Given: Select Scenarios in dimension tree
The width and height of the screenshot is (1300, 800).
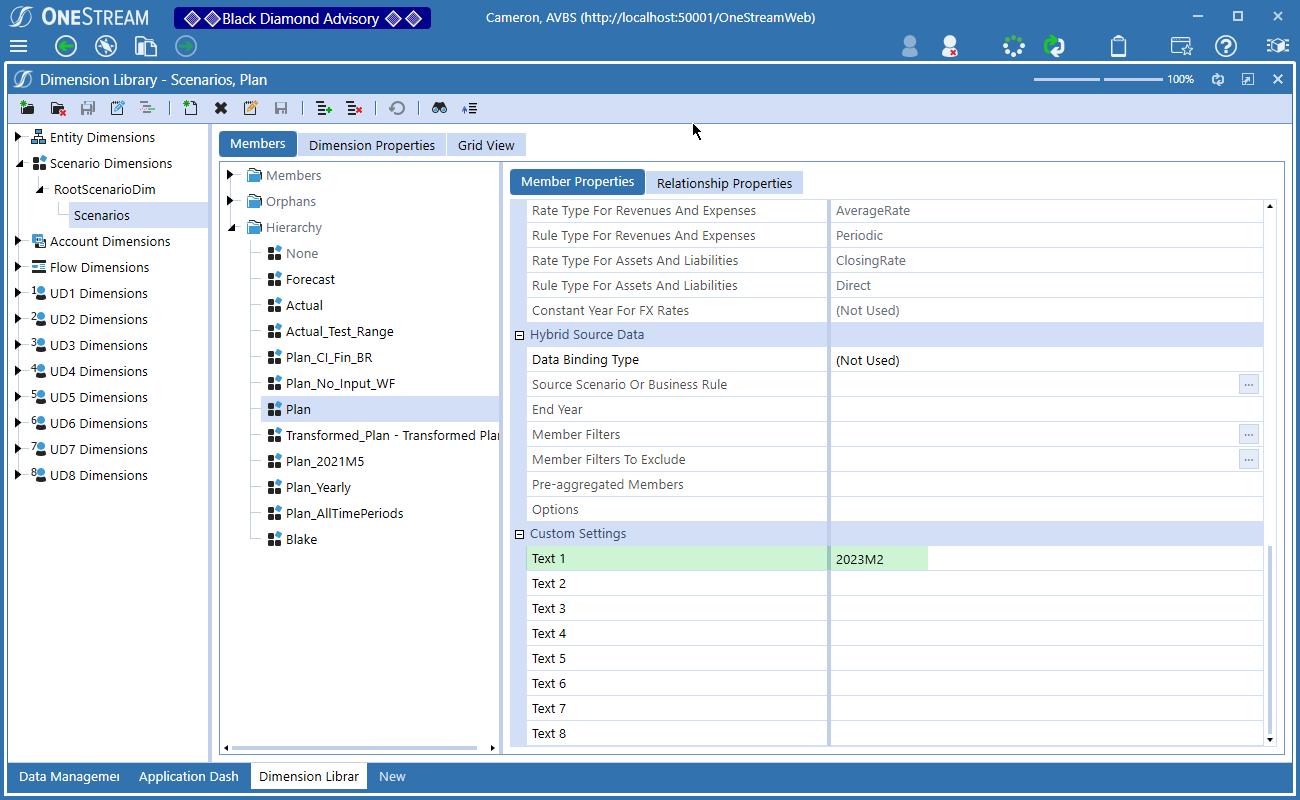Looking at the screenshot, I should coord(102,215).
